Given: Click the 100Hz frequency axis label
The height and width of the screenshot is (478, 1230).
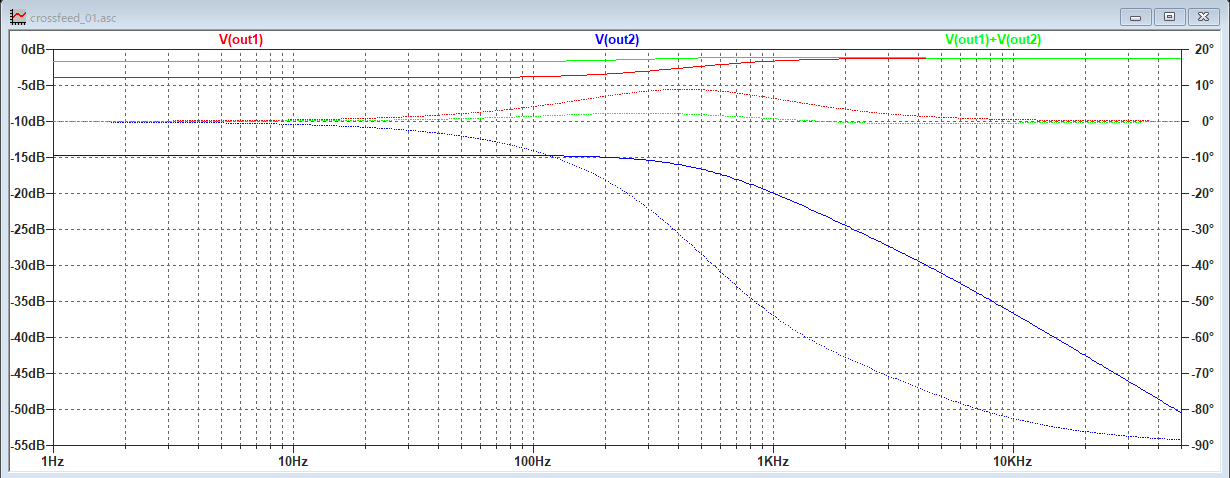Looking at the screenshot, I should (x=533, y=463).
